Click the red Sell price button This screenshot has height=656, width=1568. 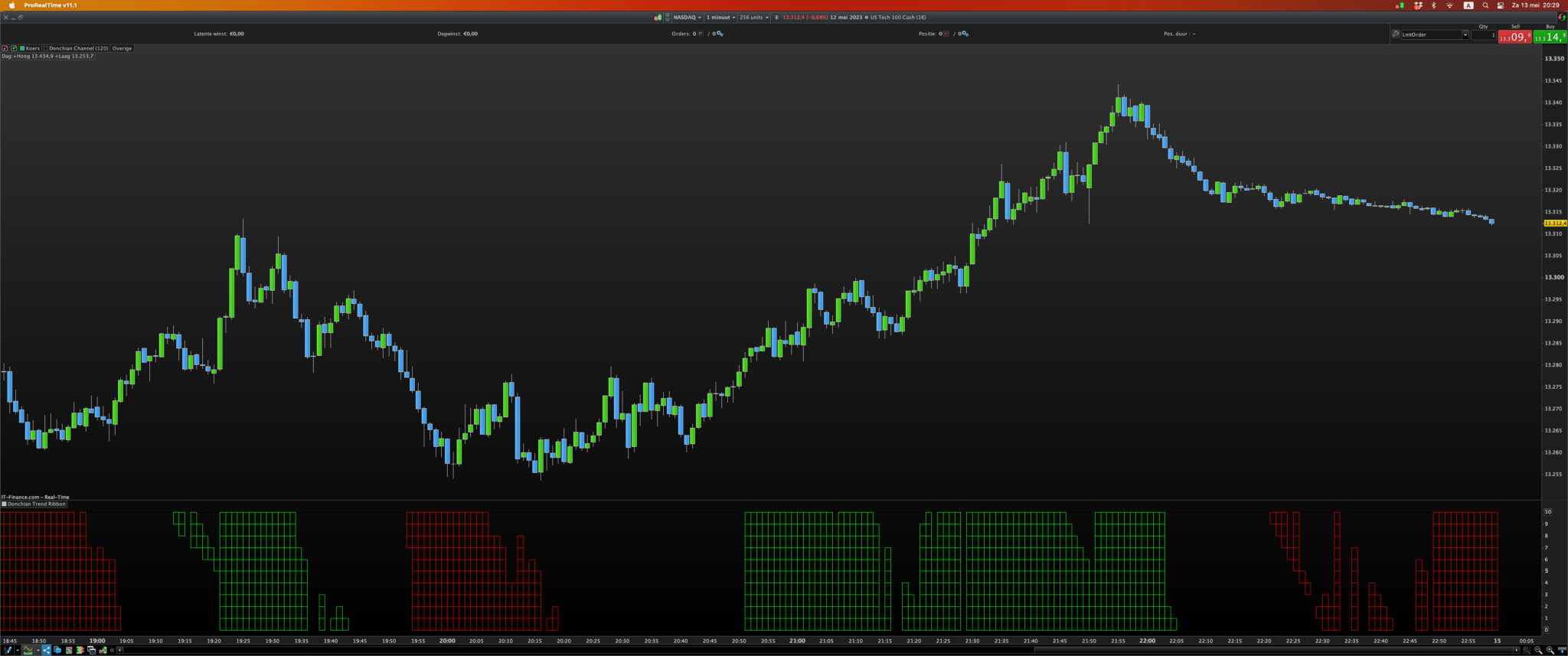1515,37
